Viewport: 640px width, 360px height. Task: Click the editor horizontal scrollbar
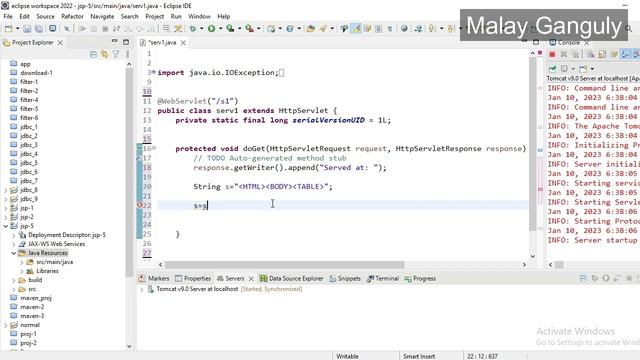pyautogui.click(x=284, y=265)
